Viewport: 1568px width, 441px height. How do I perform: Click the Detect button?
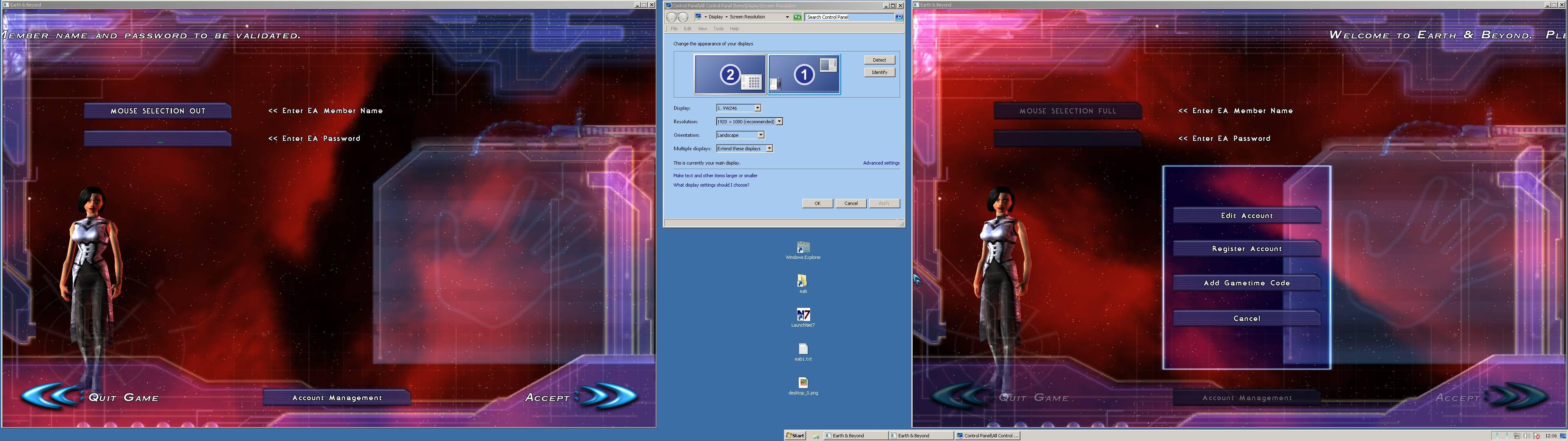click(880, 60)
